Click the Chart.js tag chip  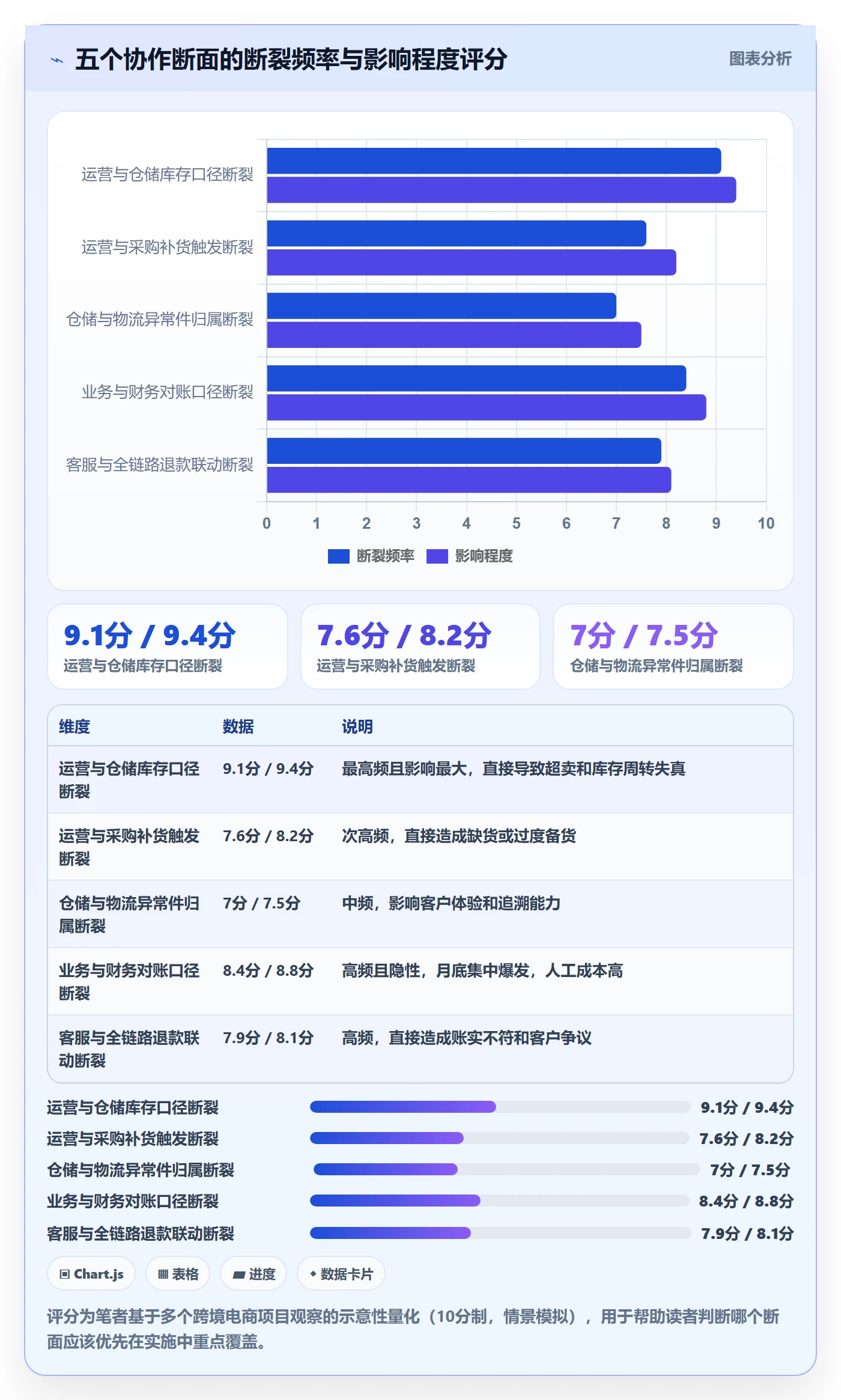coord(91,1273)
